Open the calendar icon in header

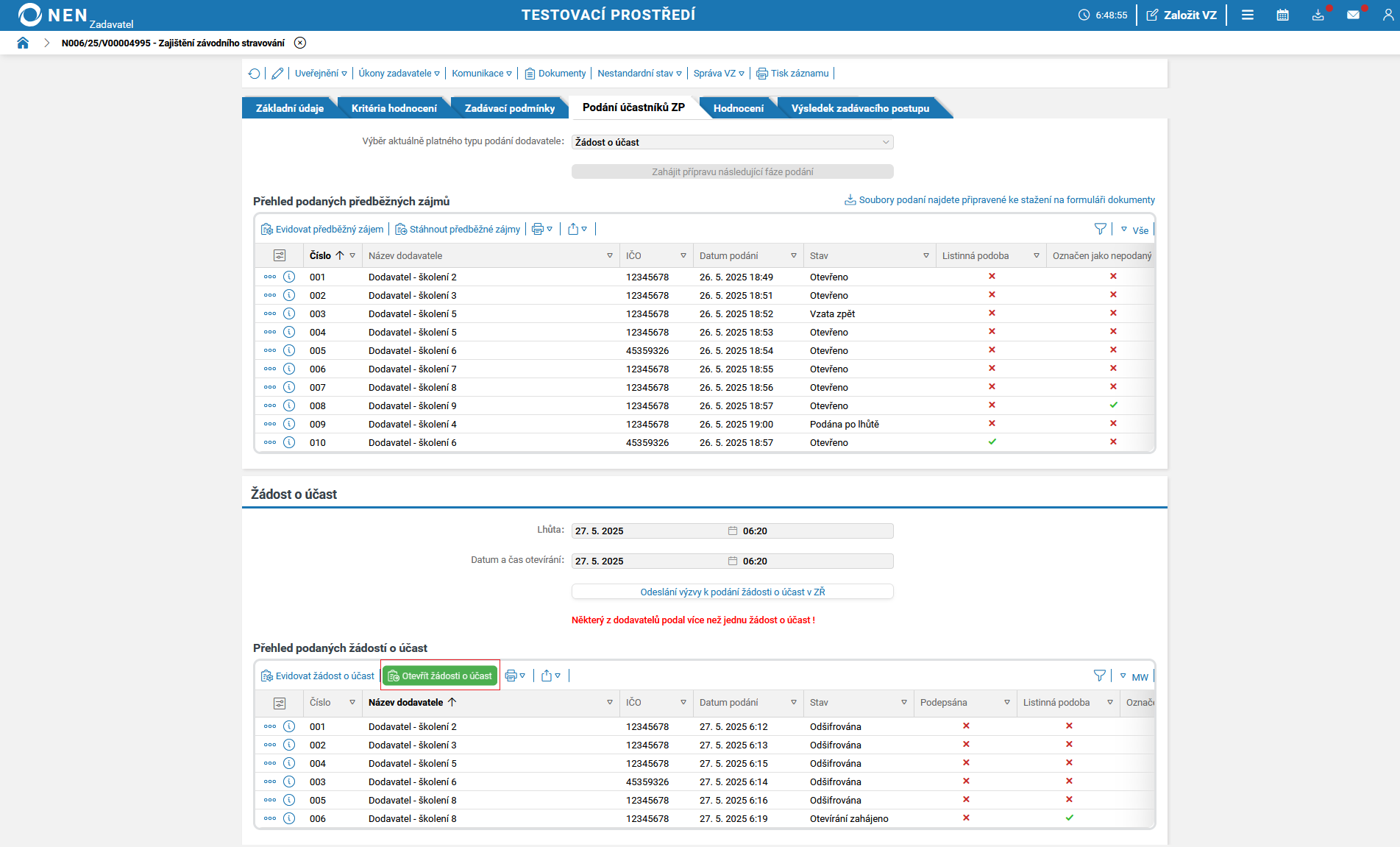(1282, 15)
